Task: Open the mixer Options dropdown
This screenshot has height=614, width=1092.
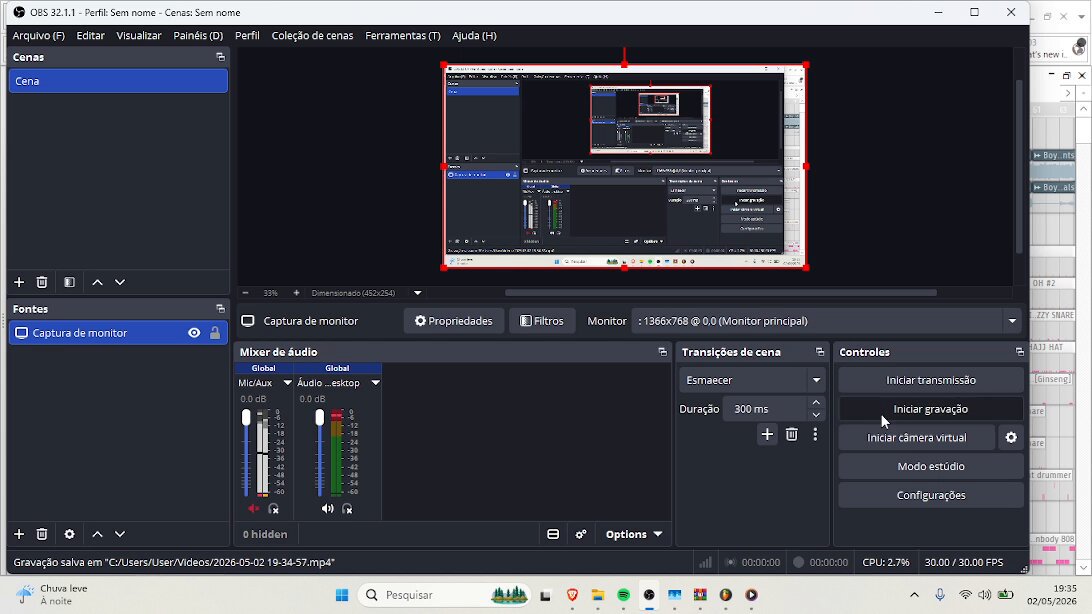Action: point(633,534)
